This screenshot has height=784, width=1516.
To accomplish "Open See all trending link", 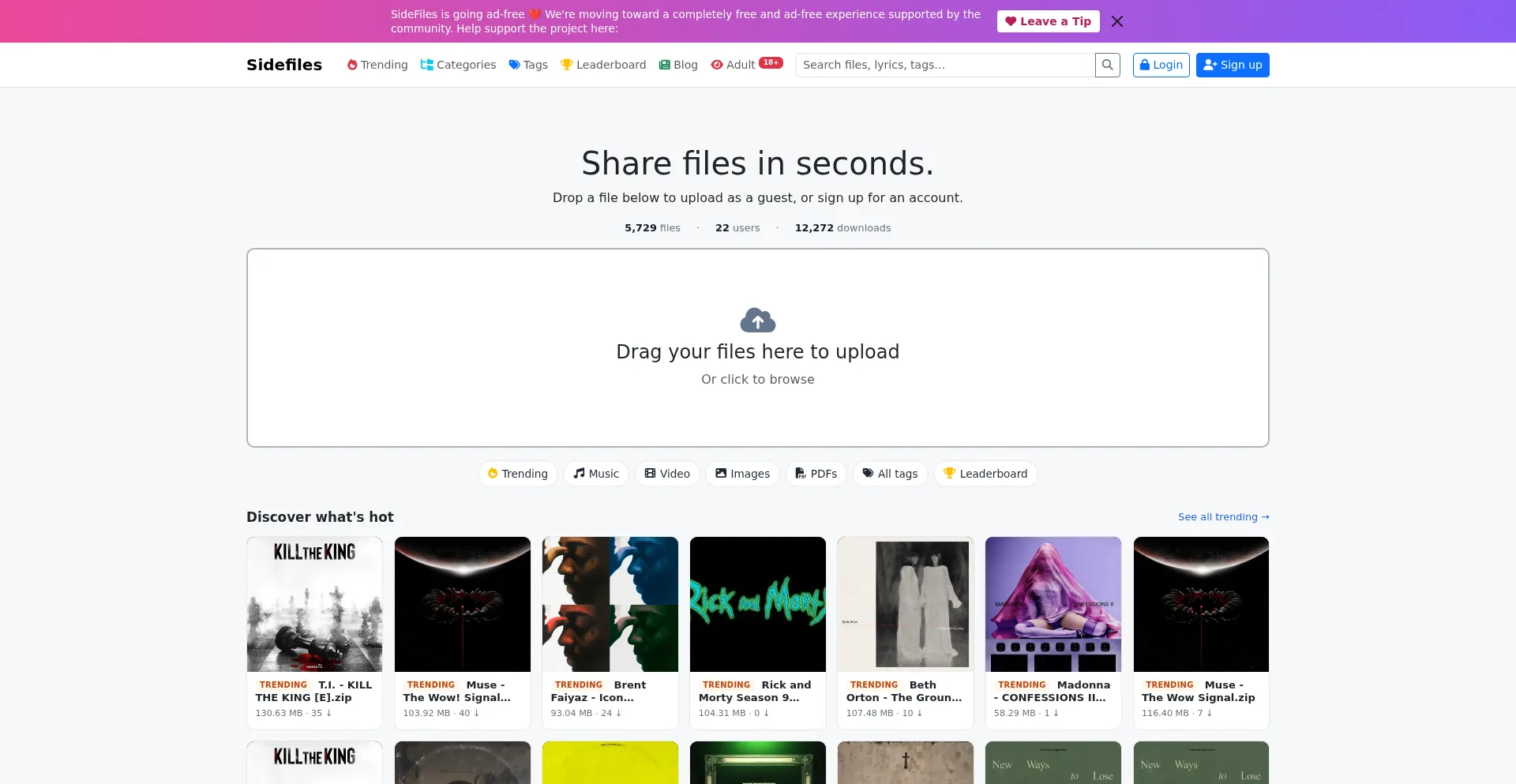I will click(1224, 517).
